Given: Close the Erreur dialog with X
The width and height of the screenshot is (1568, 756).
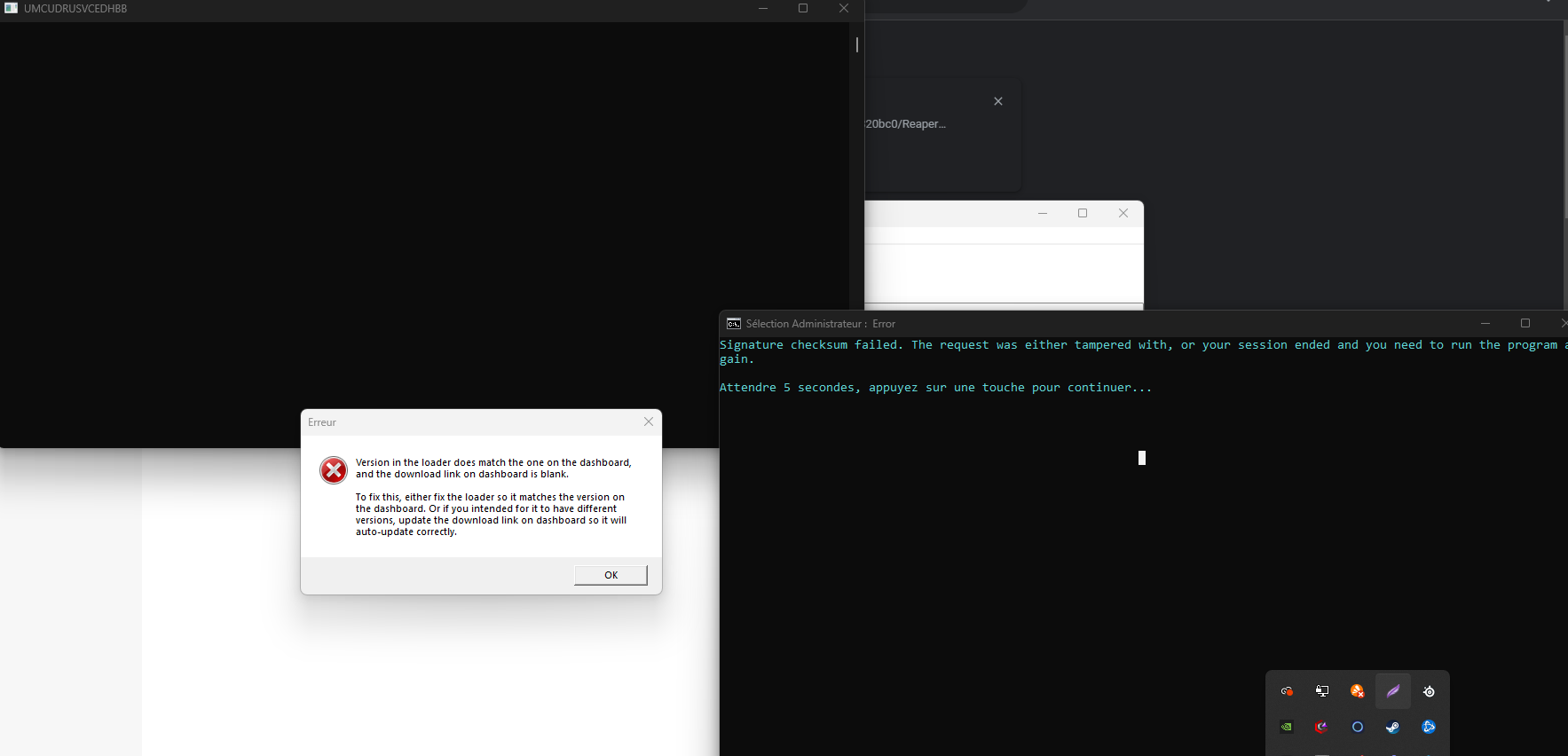Looking at the screenshot, I should pos(649,421).
